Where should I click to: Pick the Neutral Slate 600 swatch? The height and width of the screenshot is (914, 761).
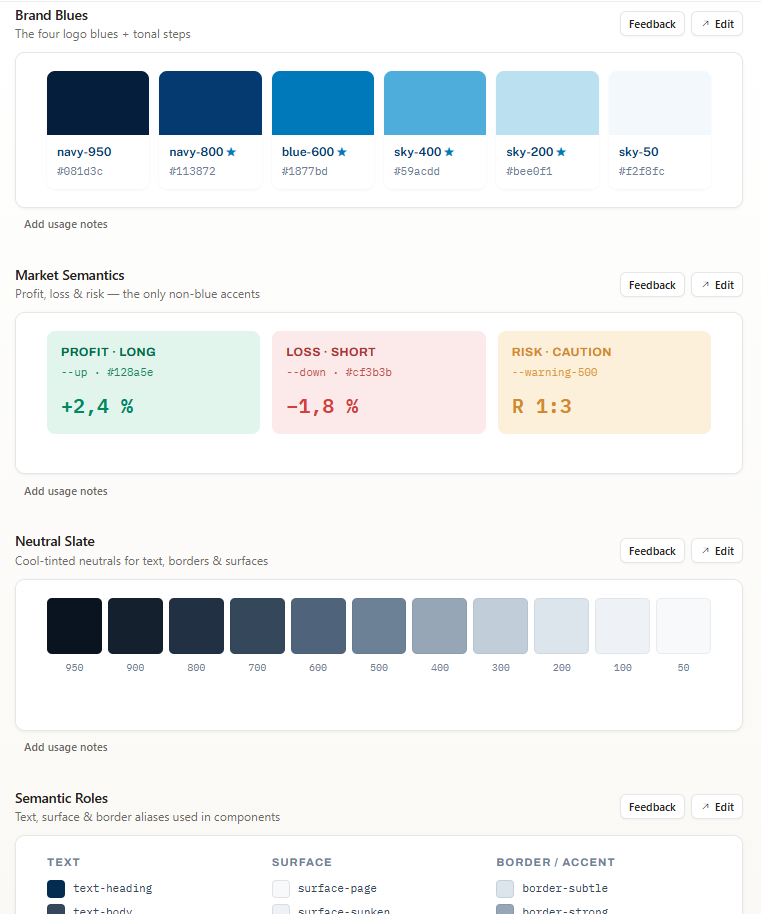[x=318, y=626]
